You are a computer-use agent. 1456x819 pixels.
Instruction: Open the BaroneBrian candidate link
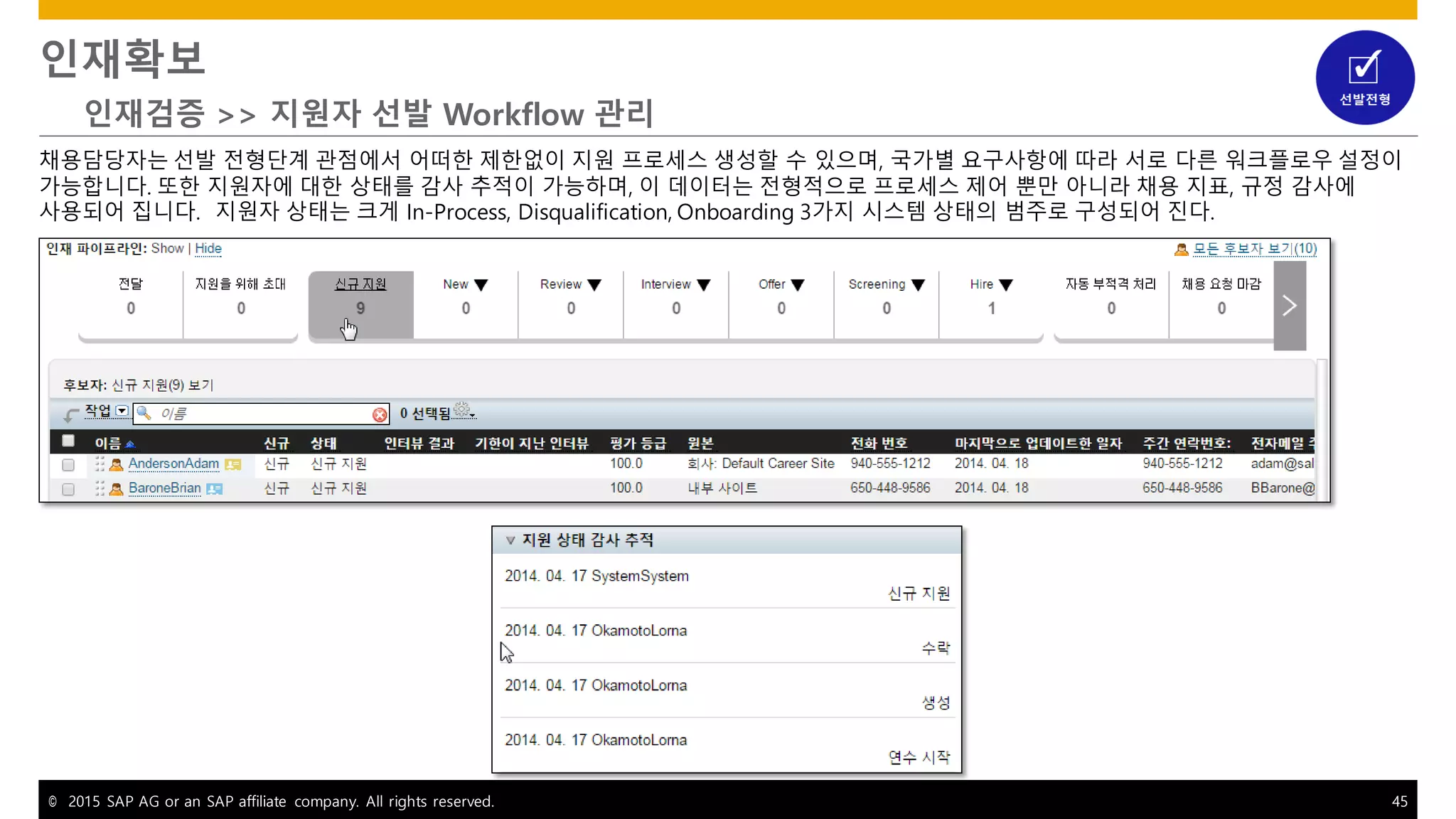click(165, 488)
